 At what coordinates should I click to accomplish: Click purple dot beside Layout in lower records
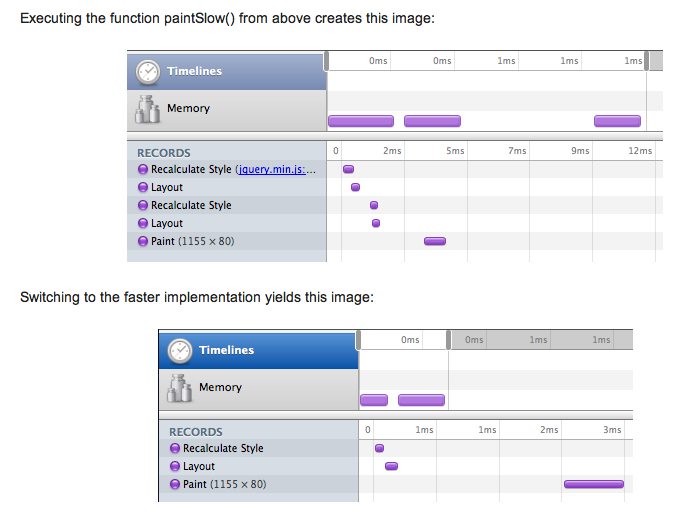[x=175, y=466]
